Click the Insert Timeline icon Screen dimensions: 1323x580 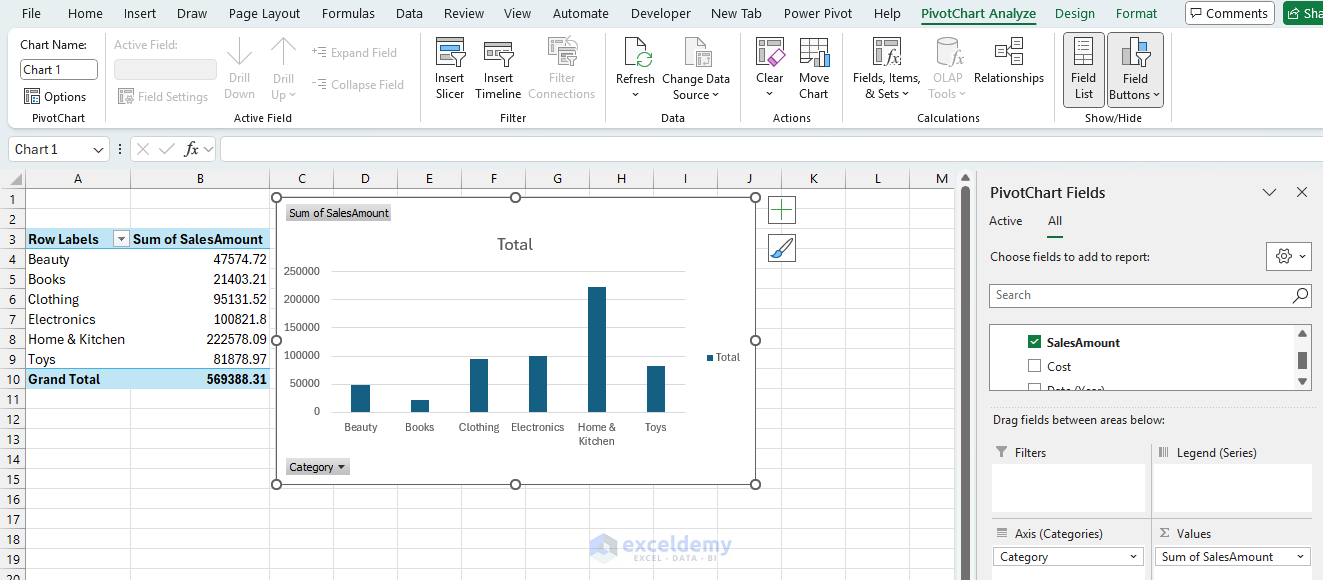click(498, 66)
